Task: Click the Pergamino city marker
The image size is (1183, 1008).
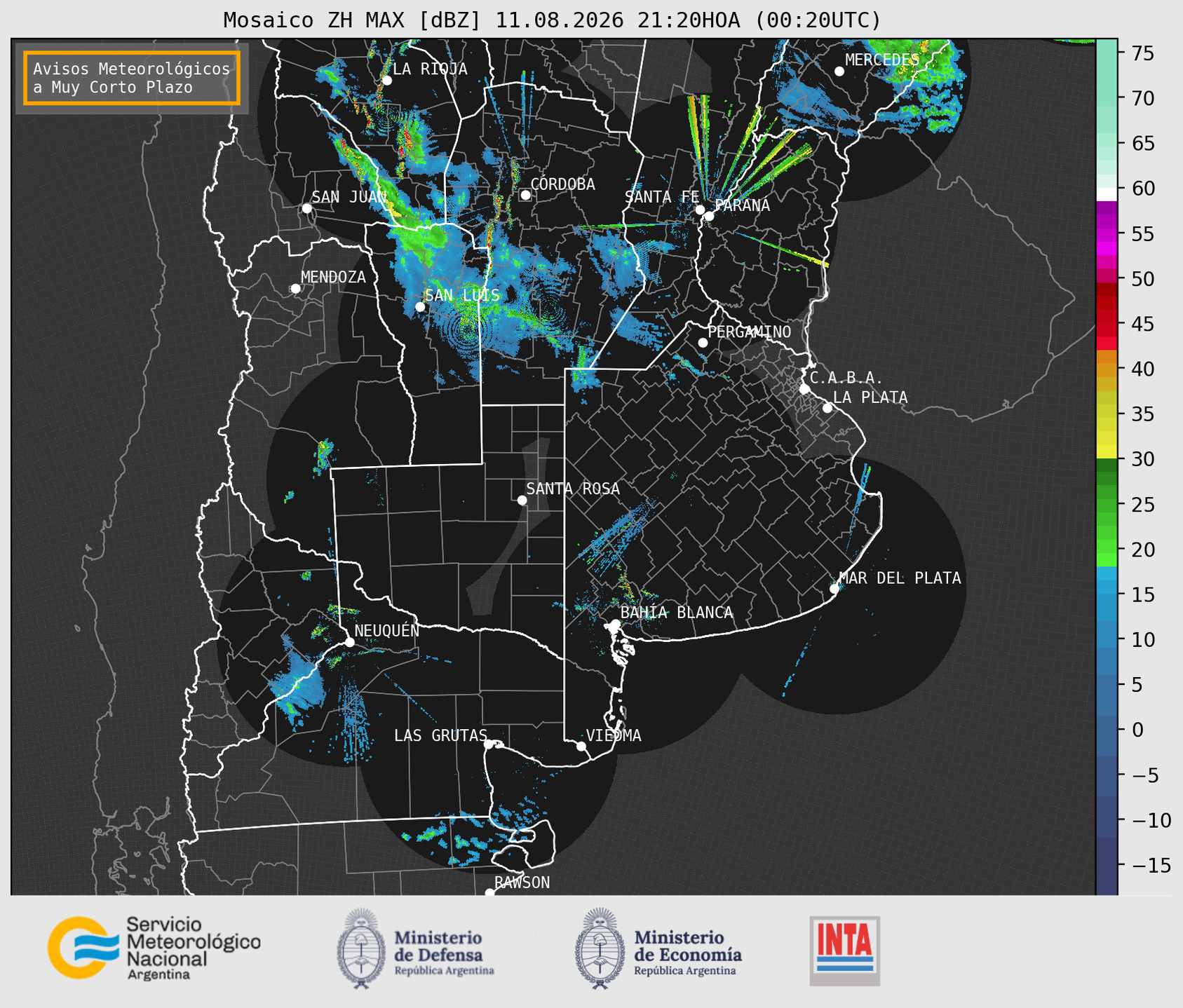Action: [703, 343]
